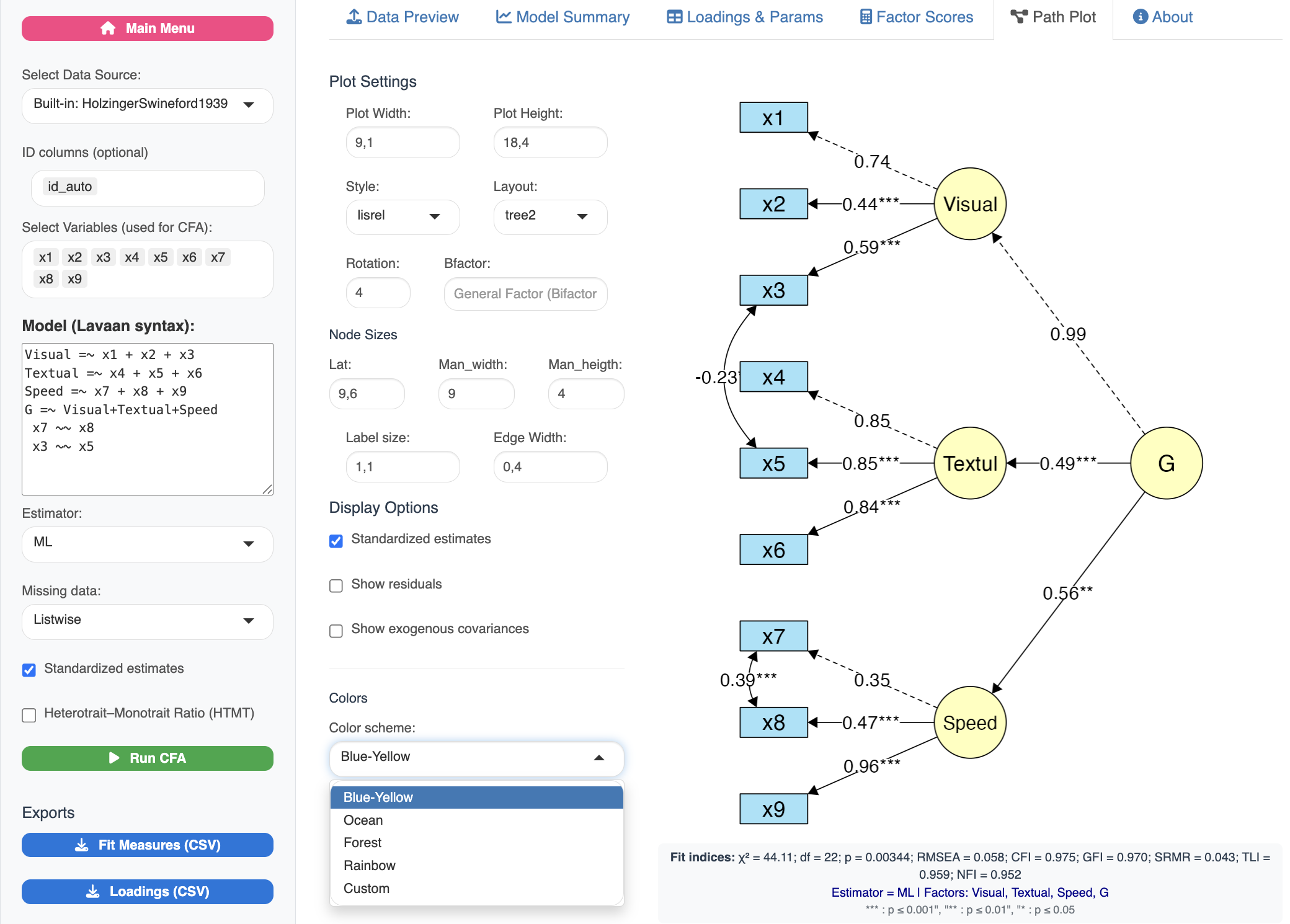Click the Plot Width input field

(403, 143)
